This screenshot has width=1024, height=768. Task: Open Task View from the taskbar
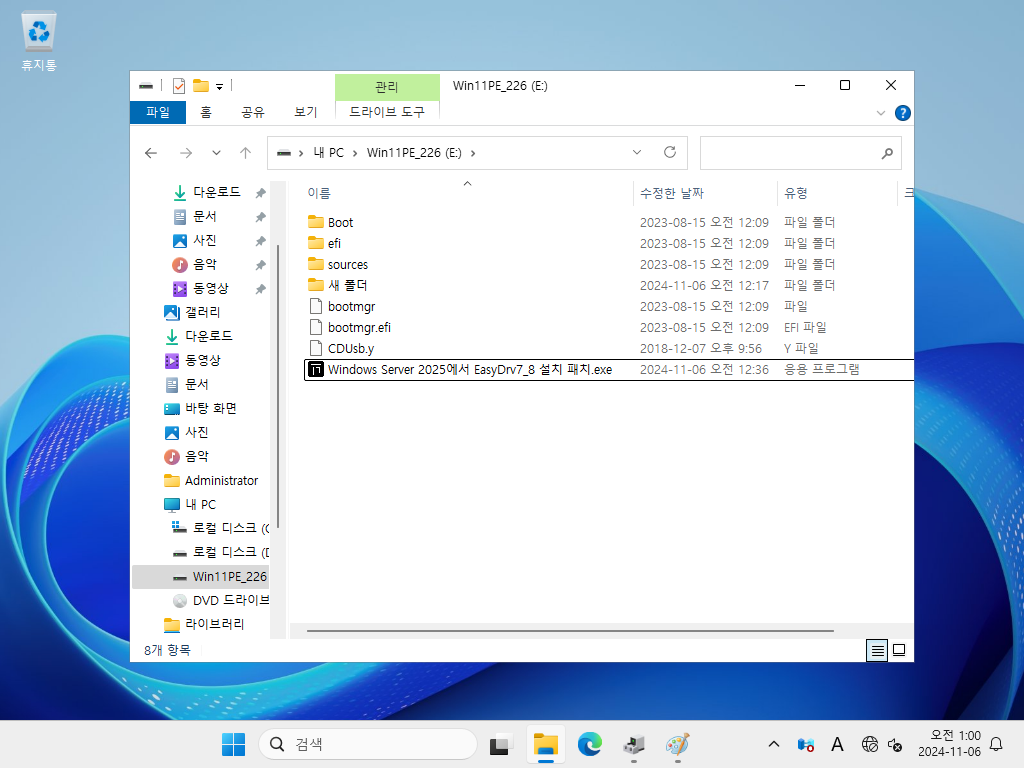[500, 744]
